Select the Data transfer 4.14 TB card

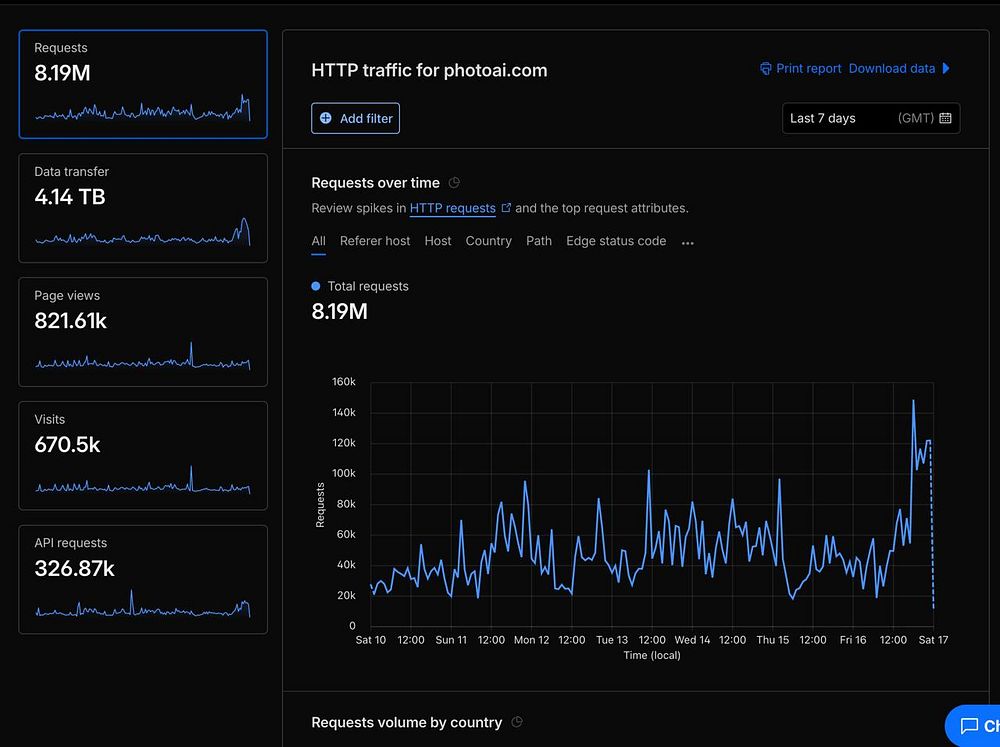click(x=143, y=207)
